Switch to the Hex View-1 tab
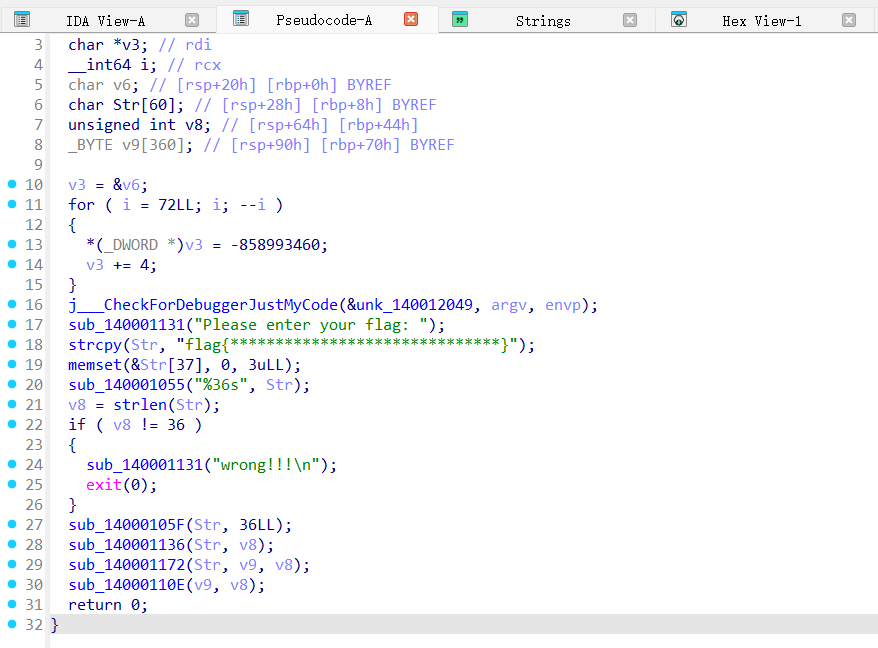Screen dimensions: 878x648 pos(761,21)
